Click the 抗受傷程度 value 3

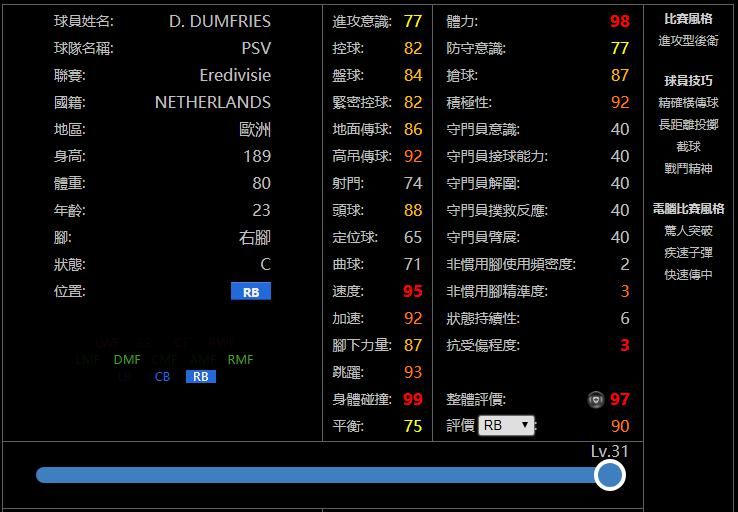pyautogui.click(x=625, y=345)
